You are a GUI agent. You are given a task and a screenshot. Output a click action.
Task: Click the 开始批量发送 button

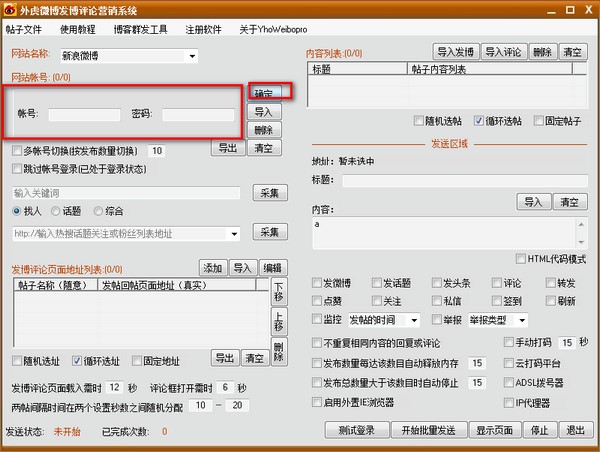(429, 430)
